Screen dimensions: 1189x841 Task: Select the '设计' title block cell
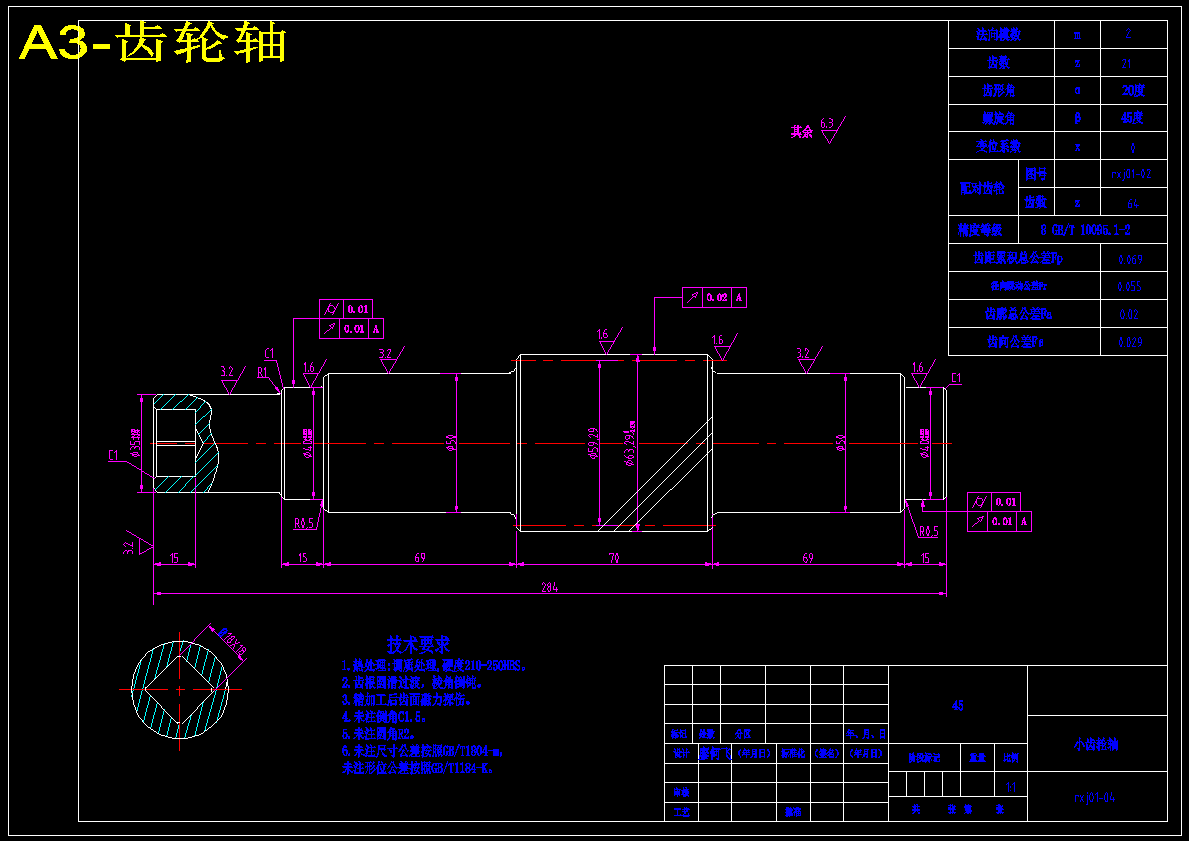pos(681,754)
